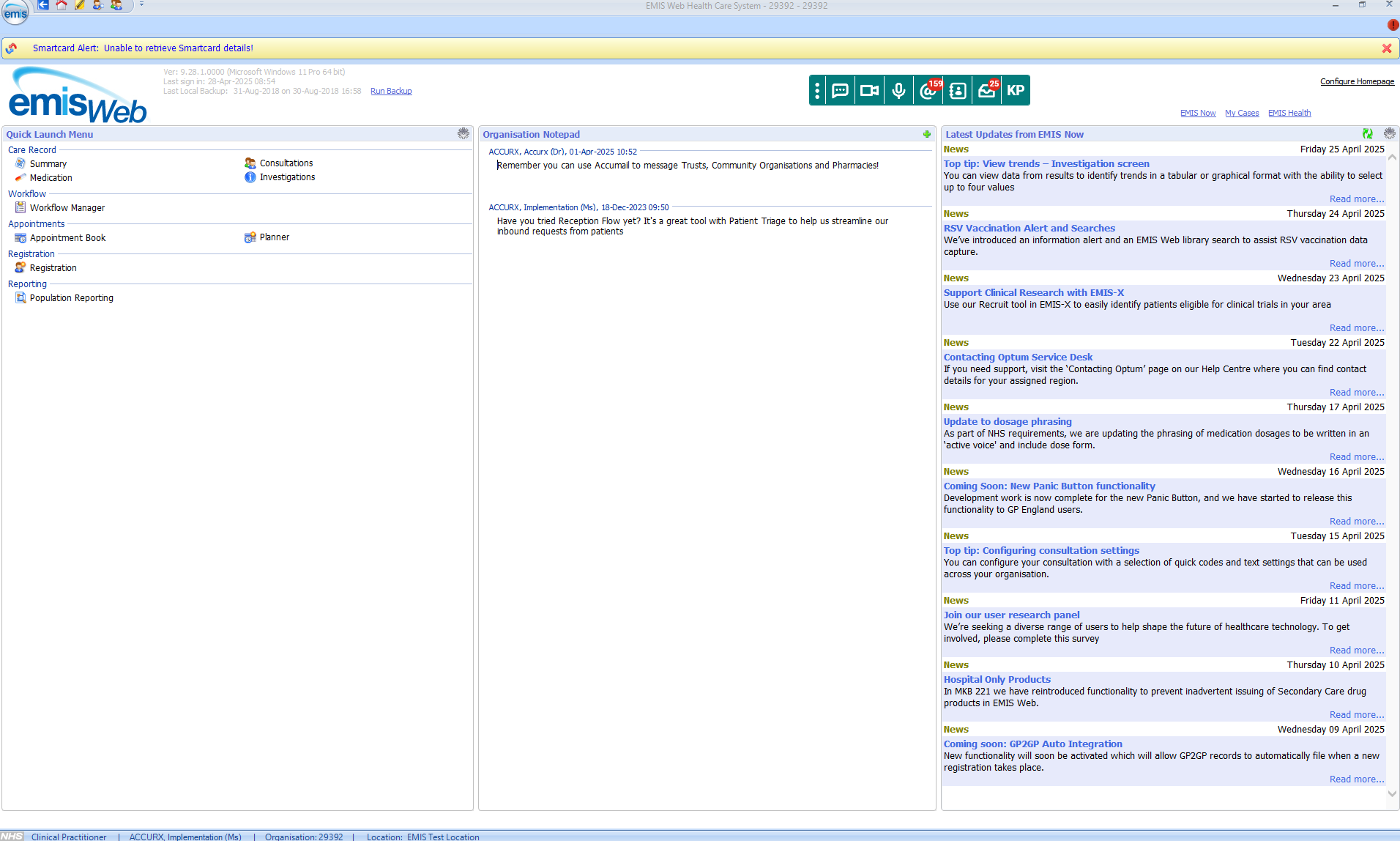Start an Accurx video consultation camera icon
The width and height of the screenshot is (1400, 841).
coord(869,90)
